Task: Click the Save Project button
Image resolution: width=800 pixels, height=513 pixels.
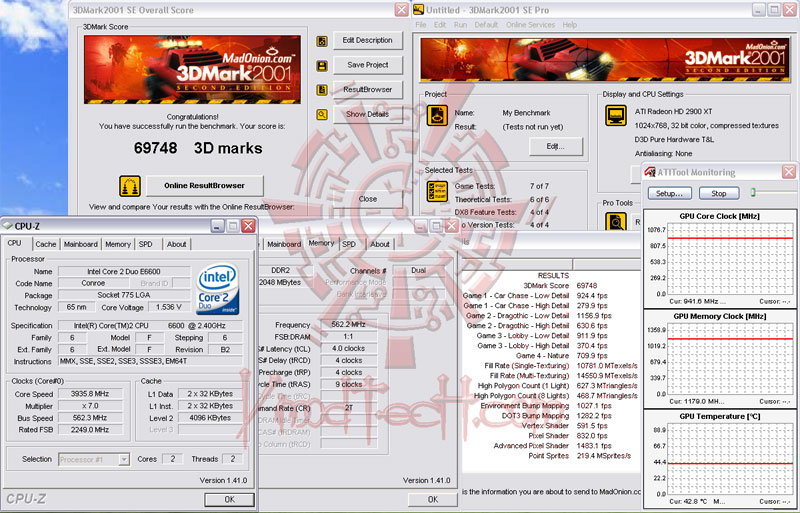Action: pos(368,65)
